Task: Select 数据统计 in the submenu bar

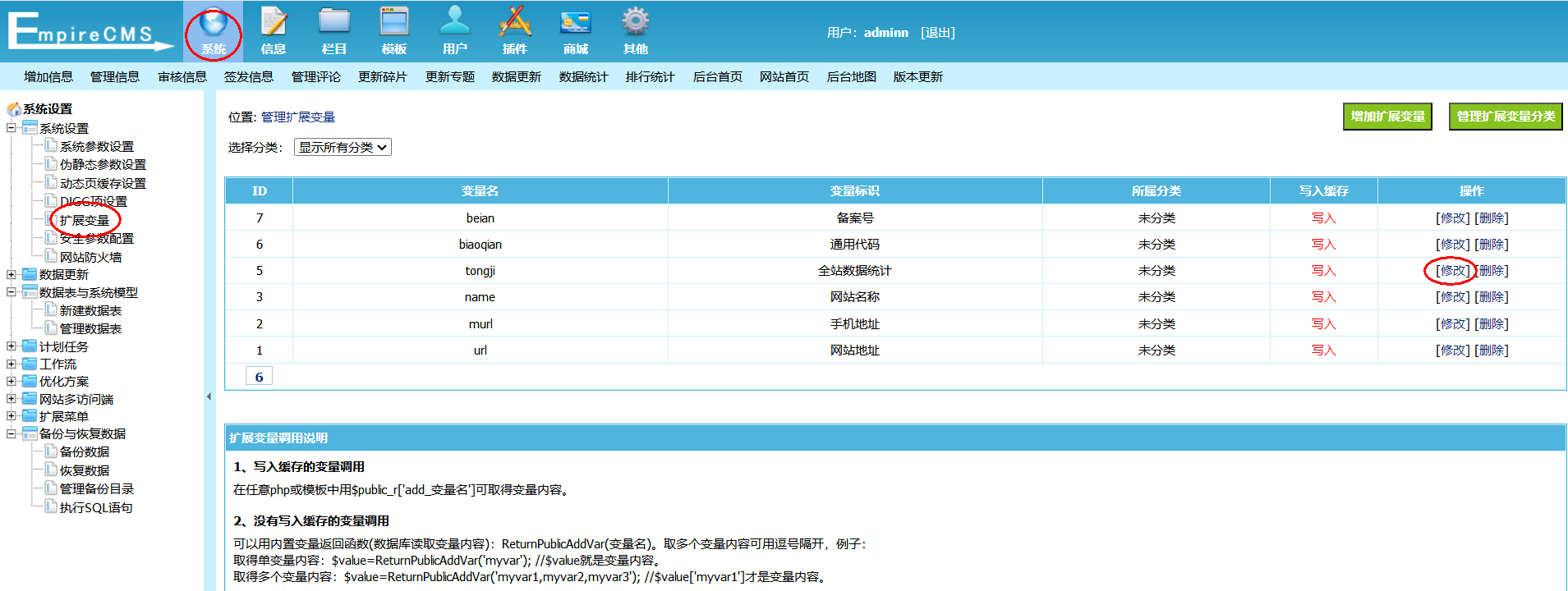Action: [x=583, y=77]
